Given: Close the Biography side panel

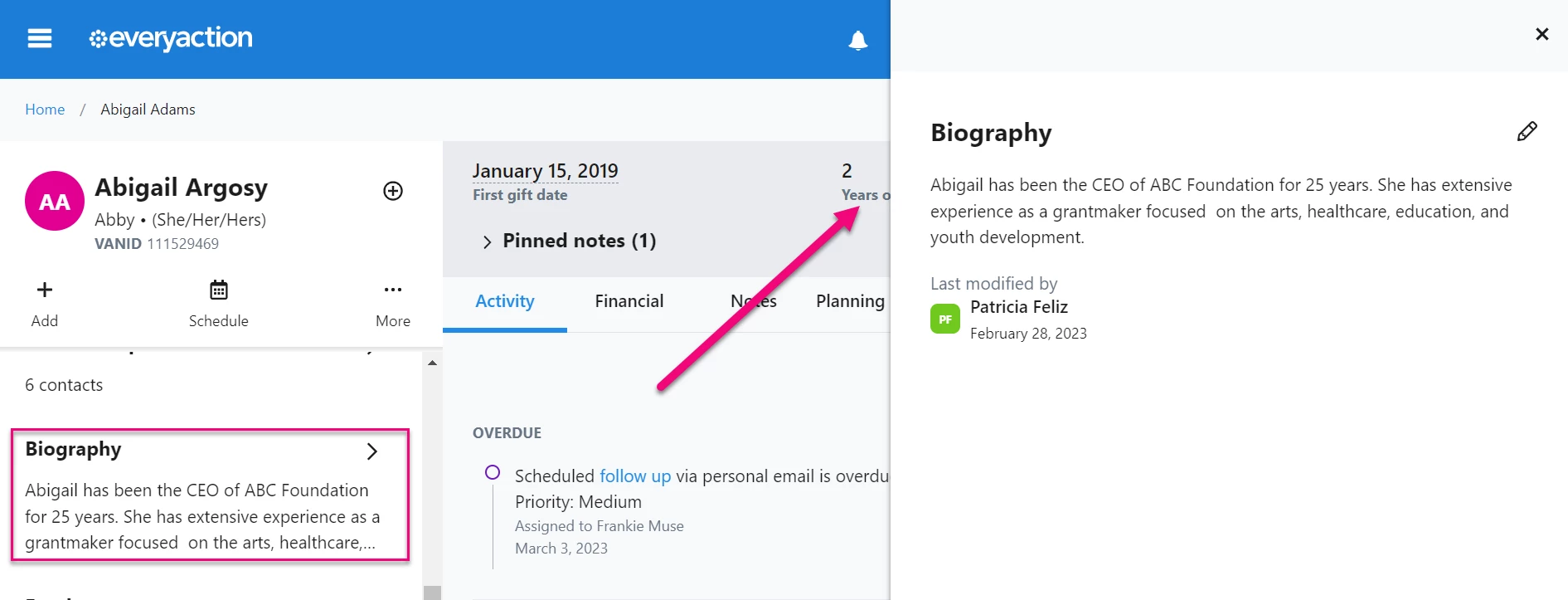Looking at the screenshot, I should (x=1541, y=34).
